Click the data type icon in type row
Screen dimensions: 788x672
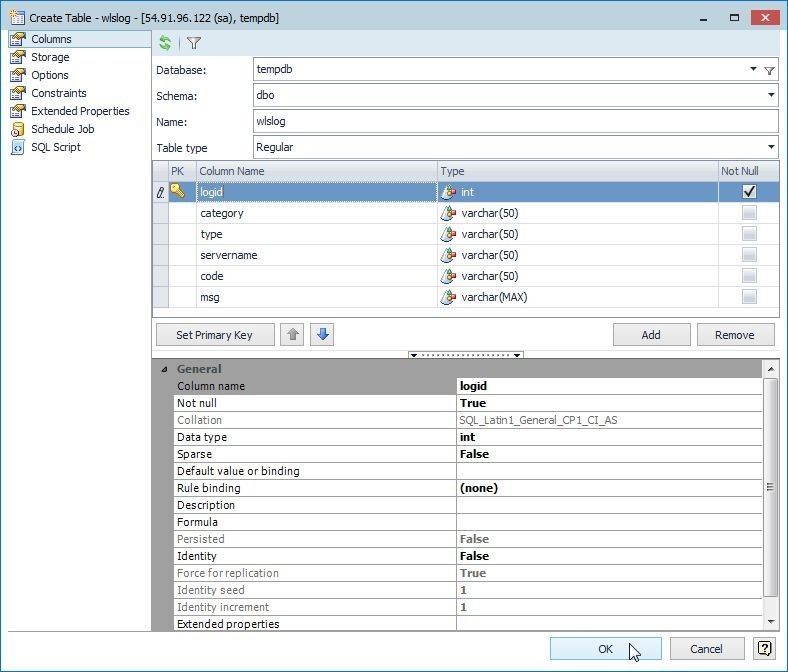(448, 234)
